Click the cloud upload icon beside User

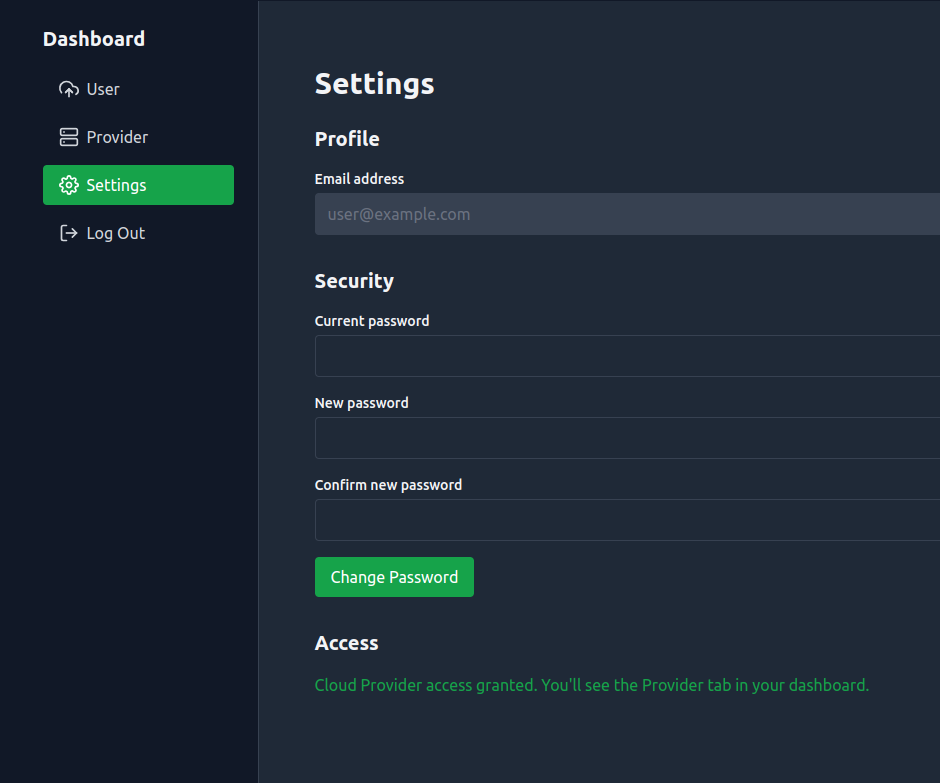69,89
